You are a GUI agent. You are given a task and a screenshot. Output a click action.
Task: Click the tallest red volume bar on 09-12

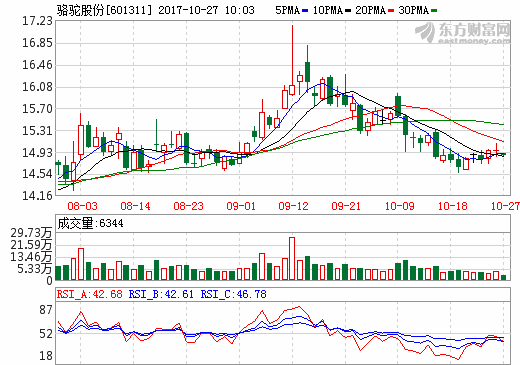[292, 259]
